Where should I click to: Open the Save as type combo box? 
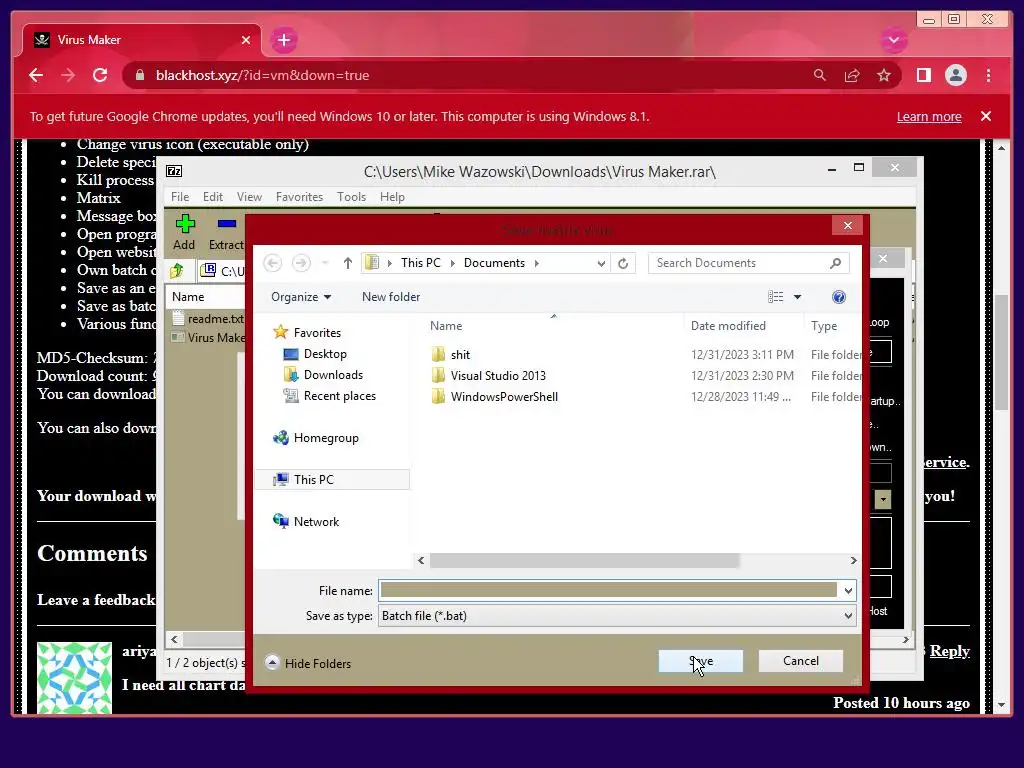617,615
